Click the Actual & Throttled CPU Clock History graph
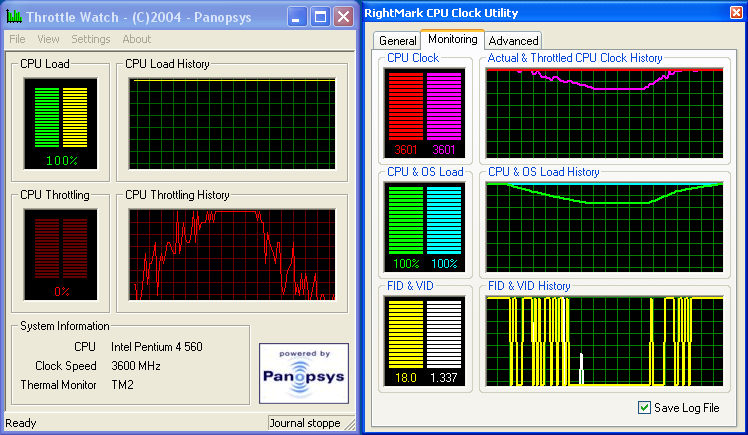The width and height of the screenshot is (748, 435). coord(604,113)
